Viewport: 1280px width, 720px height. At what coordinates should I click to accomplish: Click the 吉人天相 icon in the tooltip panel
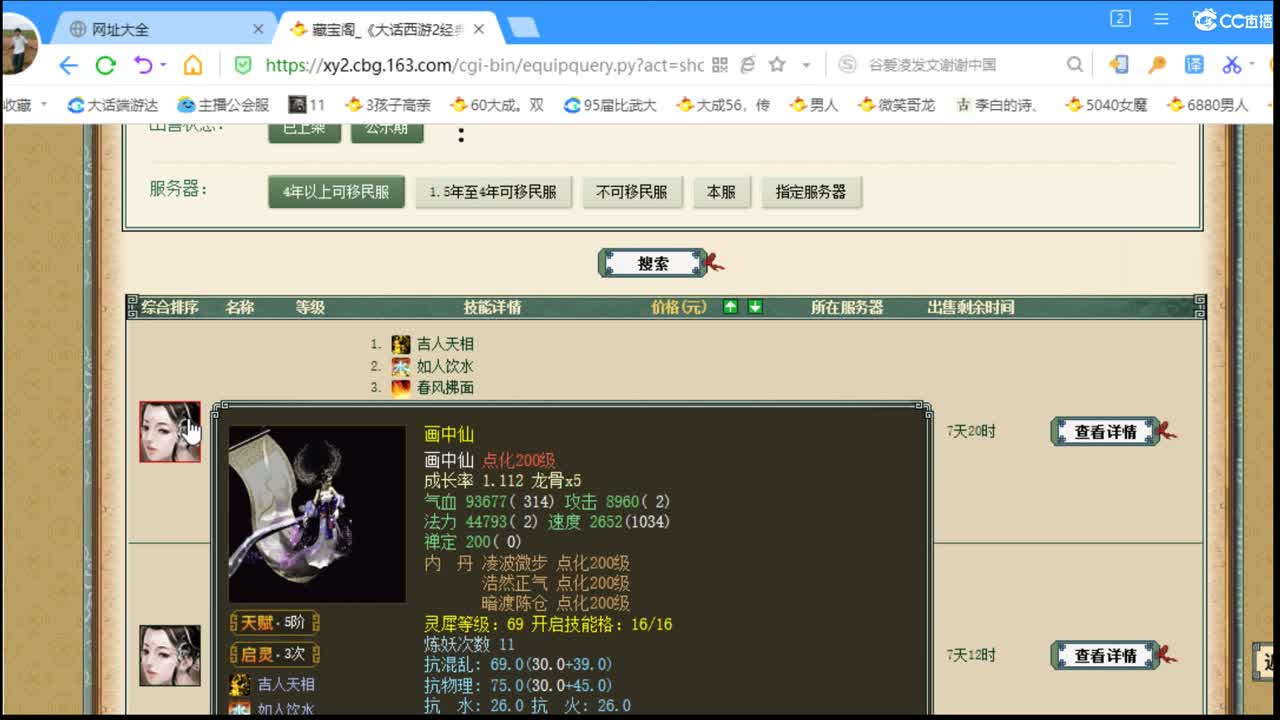(240, 685)
